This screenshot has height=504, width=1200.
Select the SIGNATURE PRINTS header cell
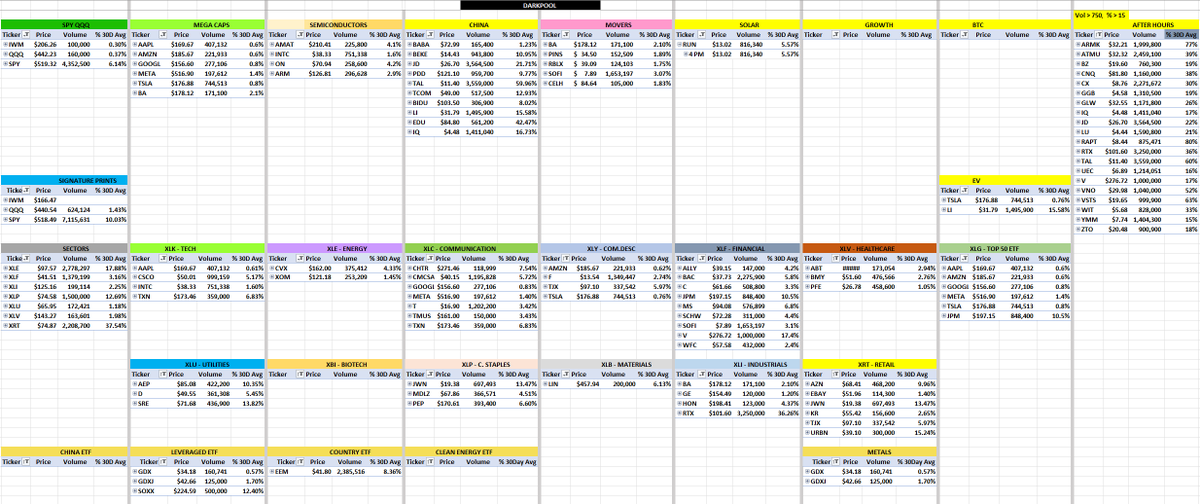[64, 180]
